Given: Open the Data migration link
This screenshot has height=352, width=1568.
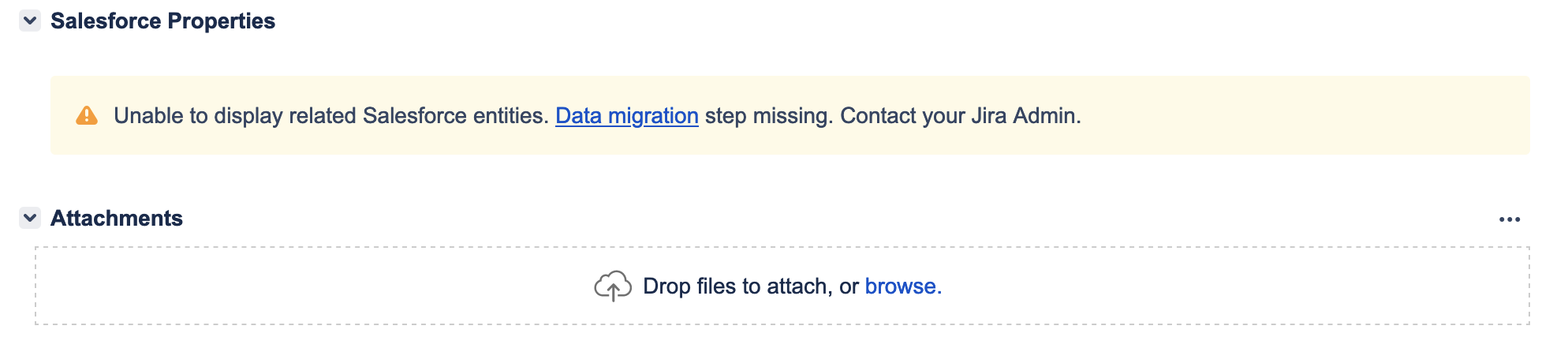Looking at the screenshot, I should (x=626, y=116).
